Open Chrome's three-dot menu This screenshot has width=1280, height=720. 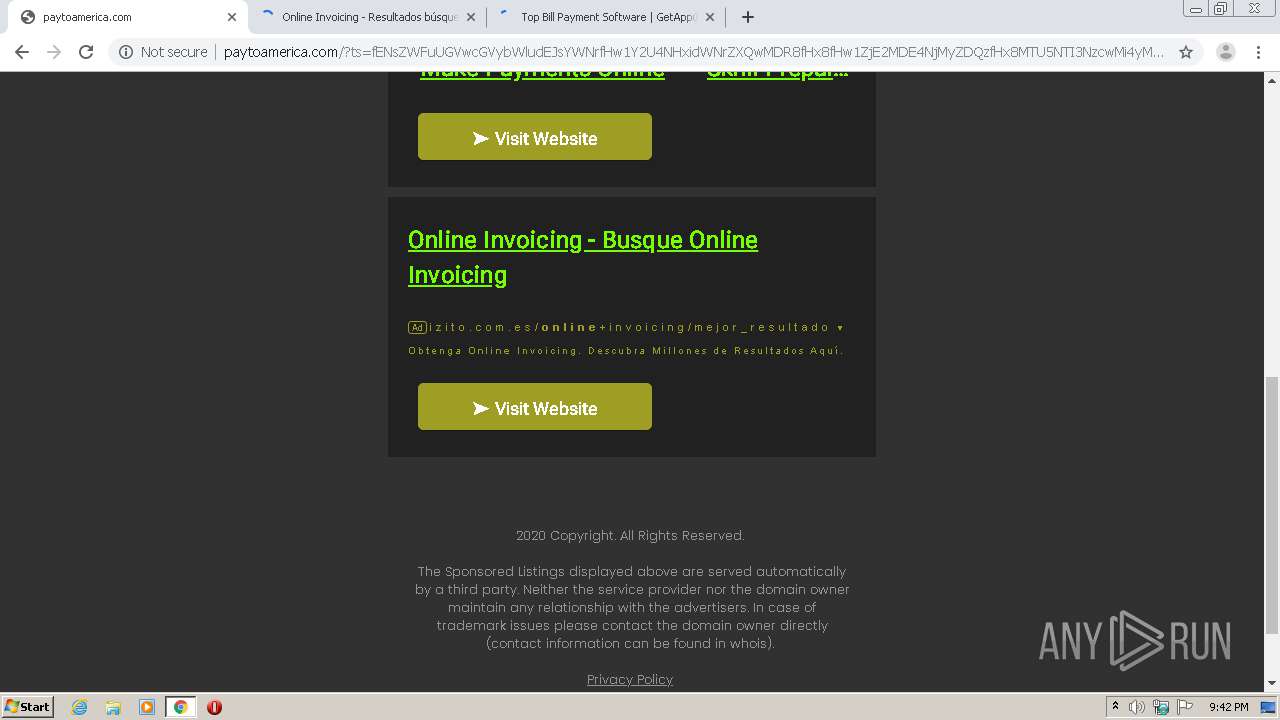[x=1258, y=52]
